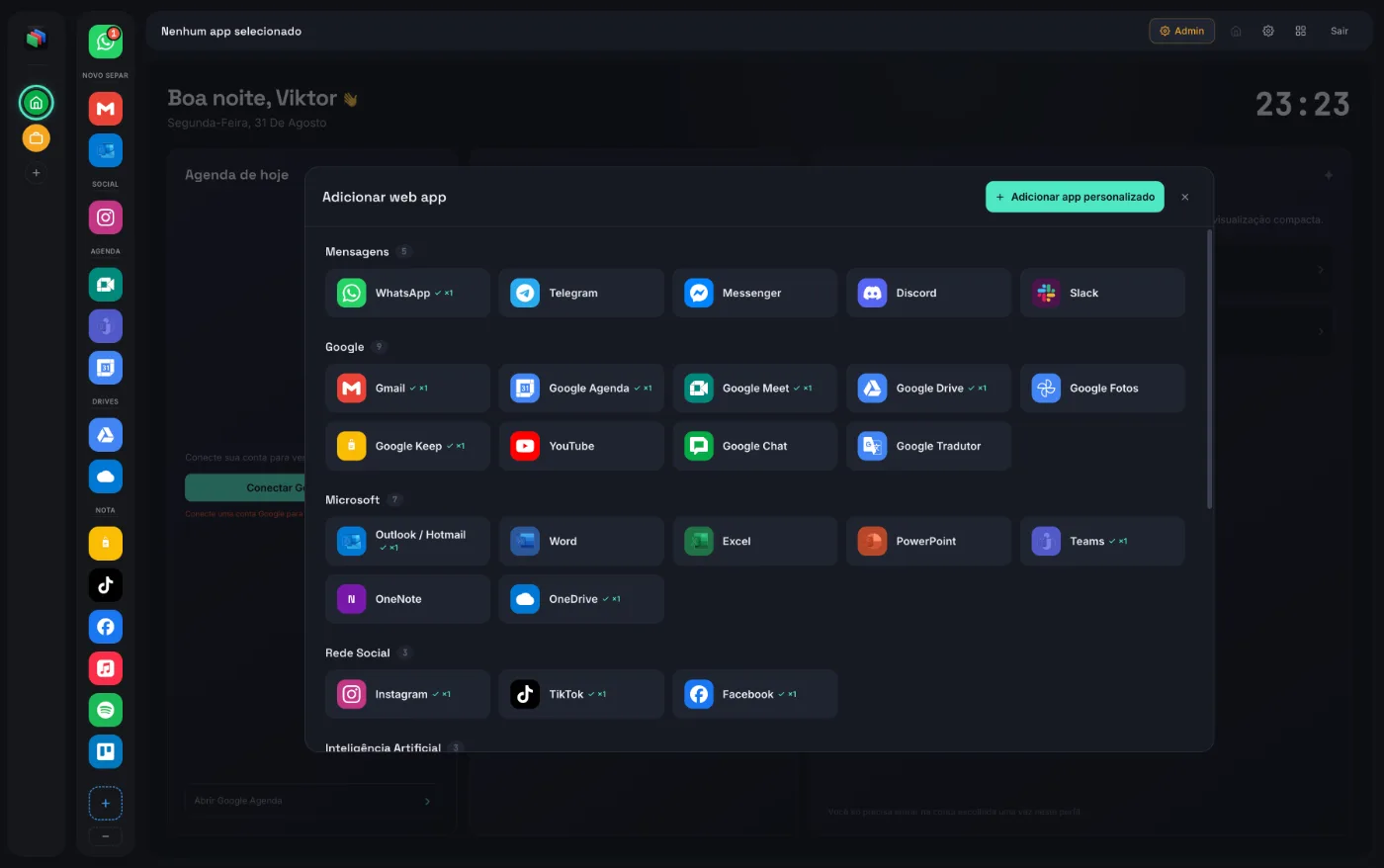This screenshot has width=1384, height=868.
Task: Select the OneDrive card in Microsoft section
Action: pyautogui.click(x=581, y=599)
